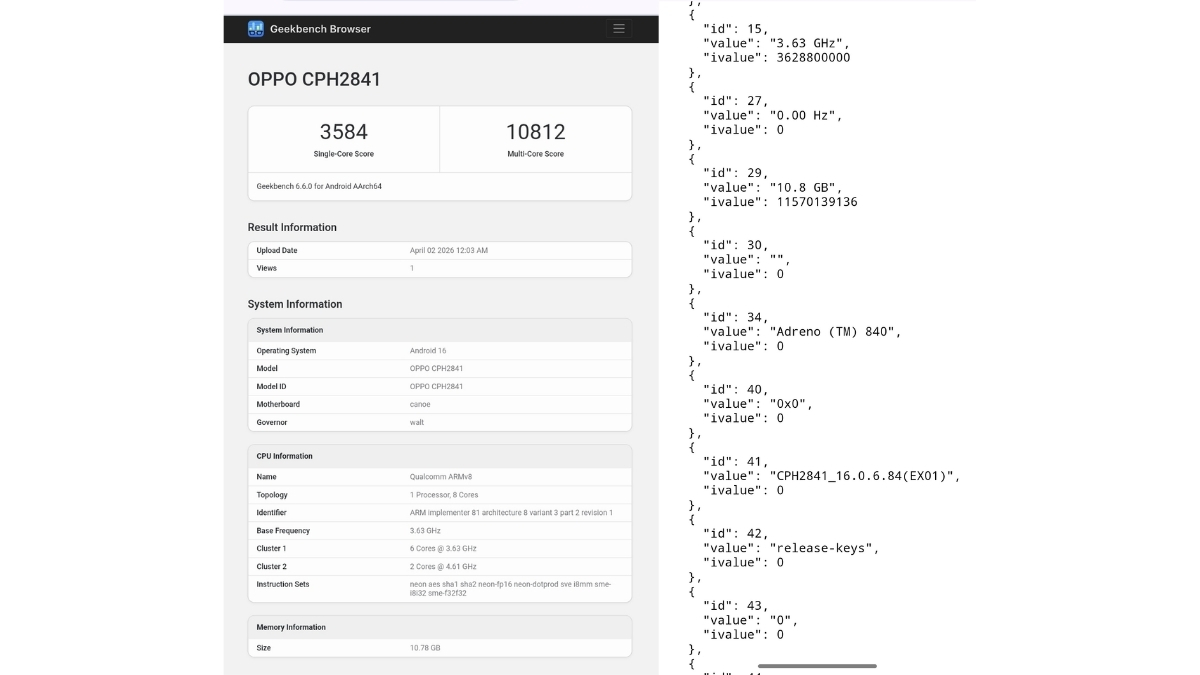
Task: Click JSON value "10.8 GB"
Action: (x=805, y=187)
